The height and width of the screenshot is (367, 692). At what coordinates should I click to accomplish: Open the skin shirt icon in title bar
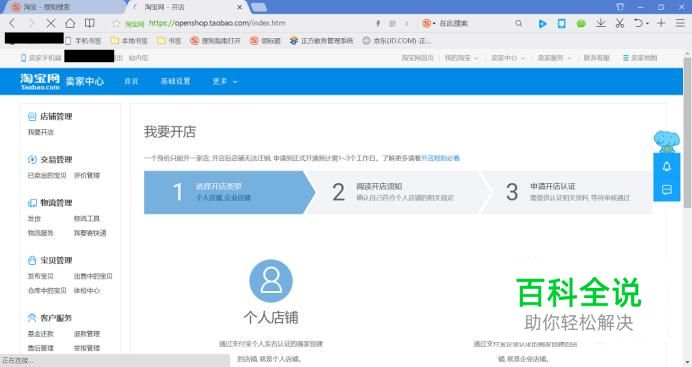[x=620, y=7]
